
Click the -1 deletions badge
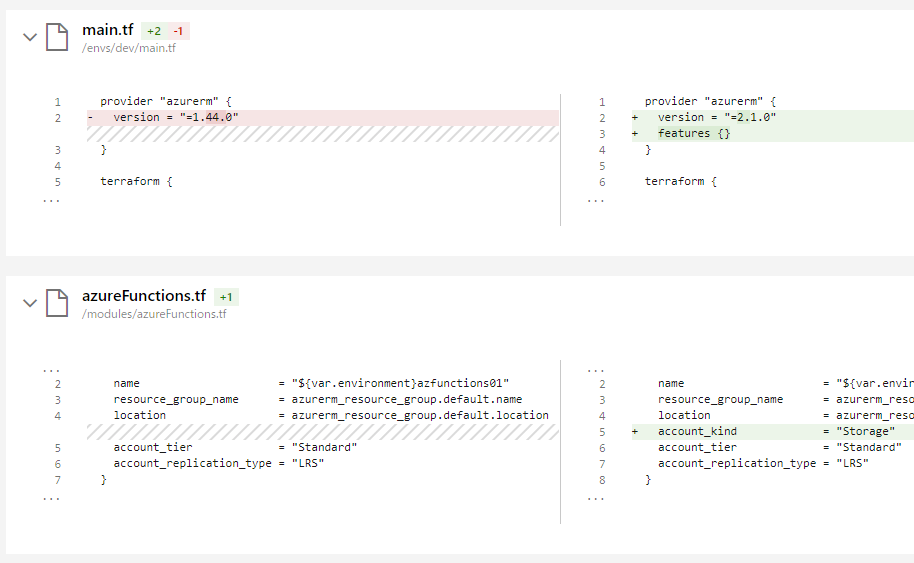point(178,31)
